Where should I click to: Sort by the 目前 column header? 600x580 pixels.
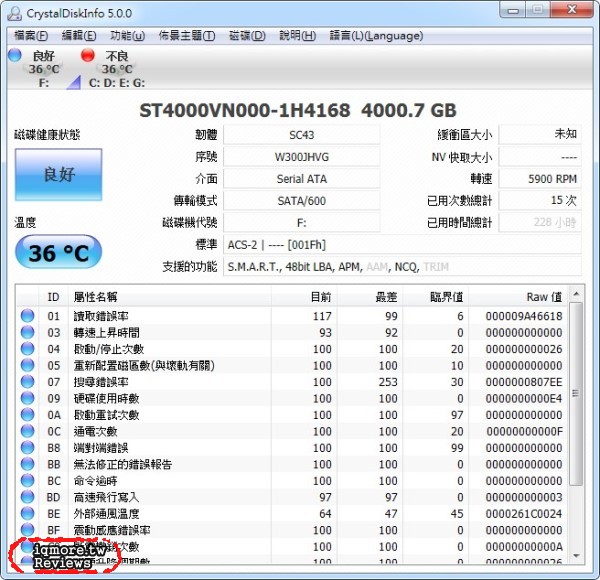[304, 297]
